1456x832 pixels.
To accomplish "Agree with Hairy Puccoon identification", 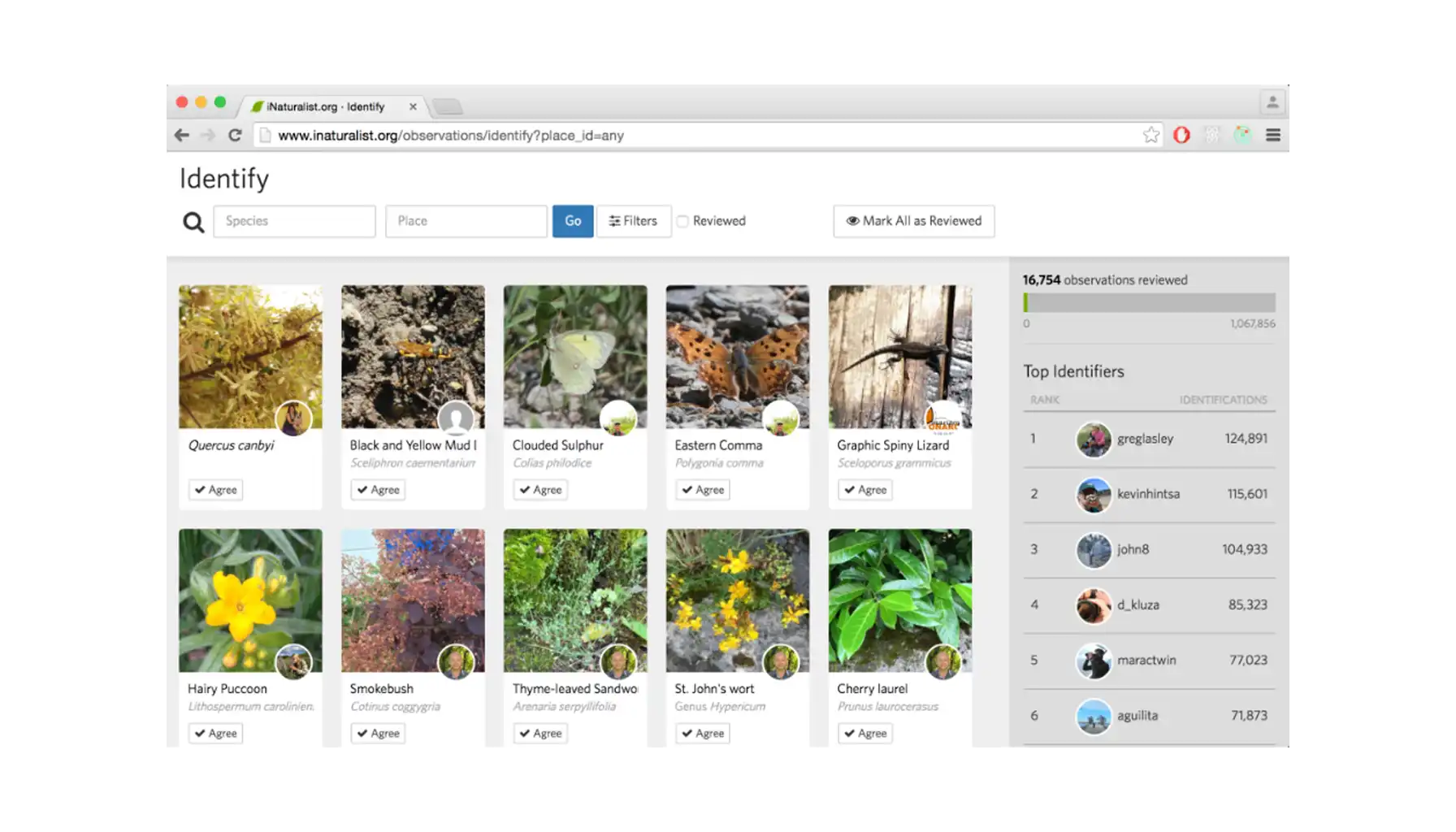I will pos(215,733).
